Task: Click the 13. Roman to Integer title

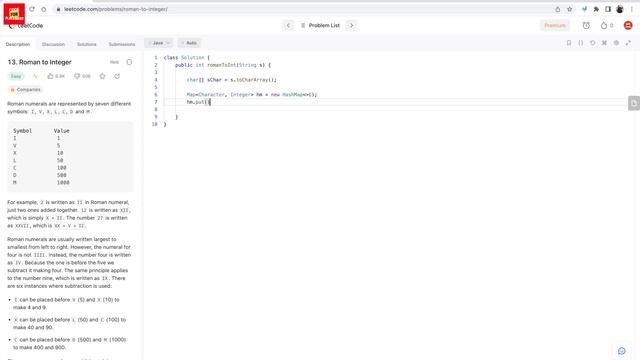Action: pyautogui.click(x=40, y=62)
